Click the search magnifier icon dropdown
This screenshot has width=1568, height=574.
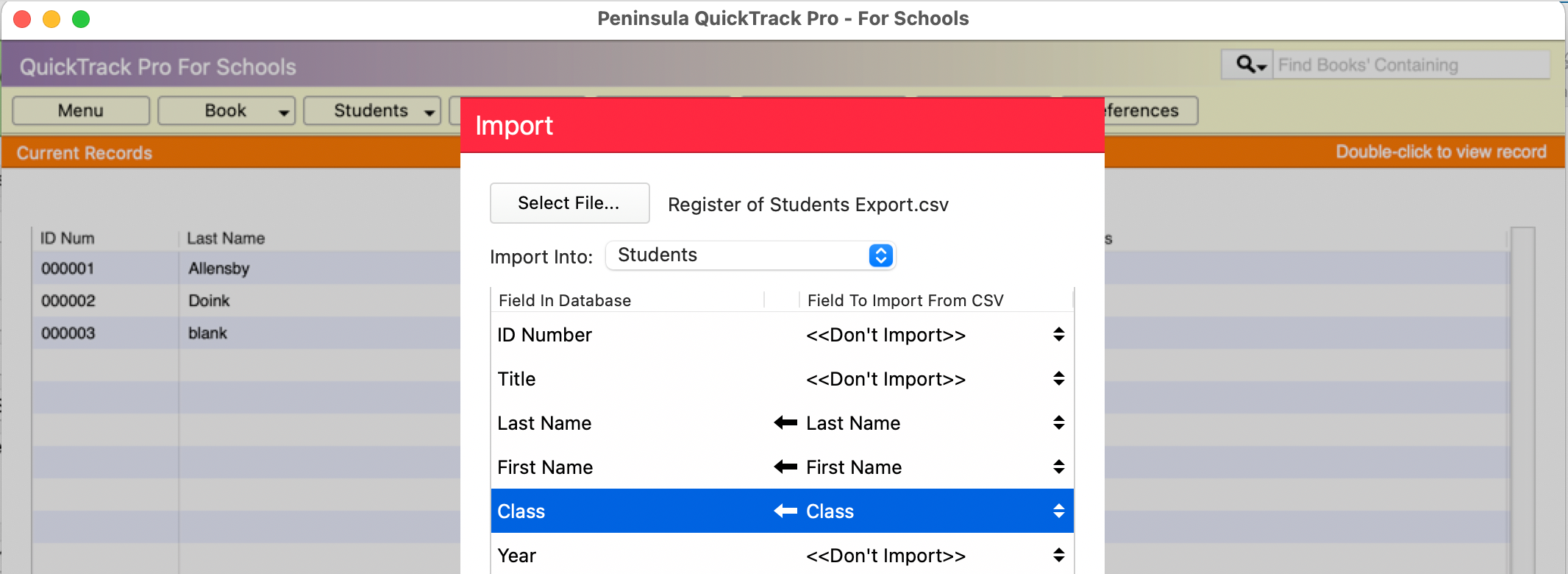coord(1249,65)
